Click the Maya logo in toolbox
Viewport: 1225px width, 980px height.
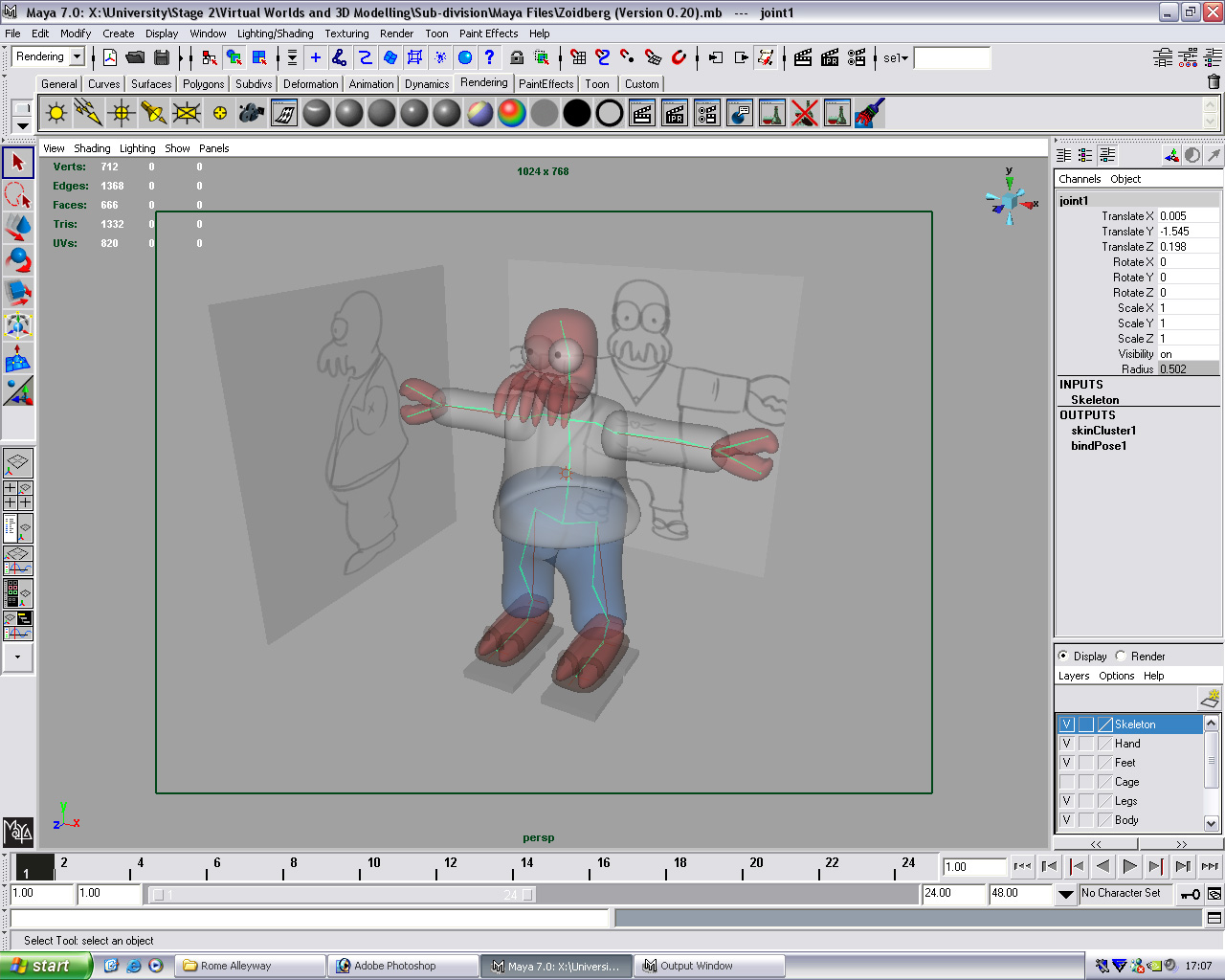[x=18, y=832]
